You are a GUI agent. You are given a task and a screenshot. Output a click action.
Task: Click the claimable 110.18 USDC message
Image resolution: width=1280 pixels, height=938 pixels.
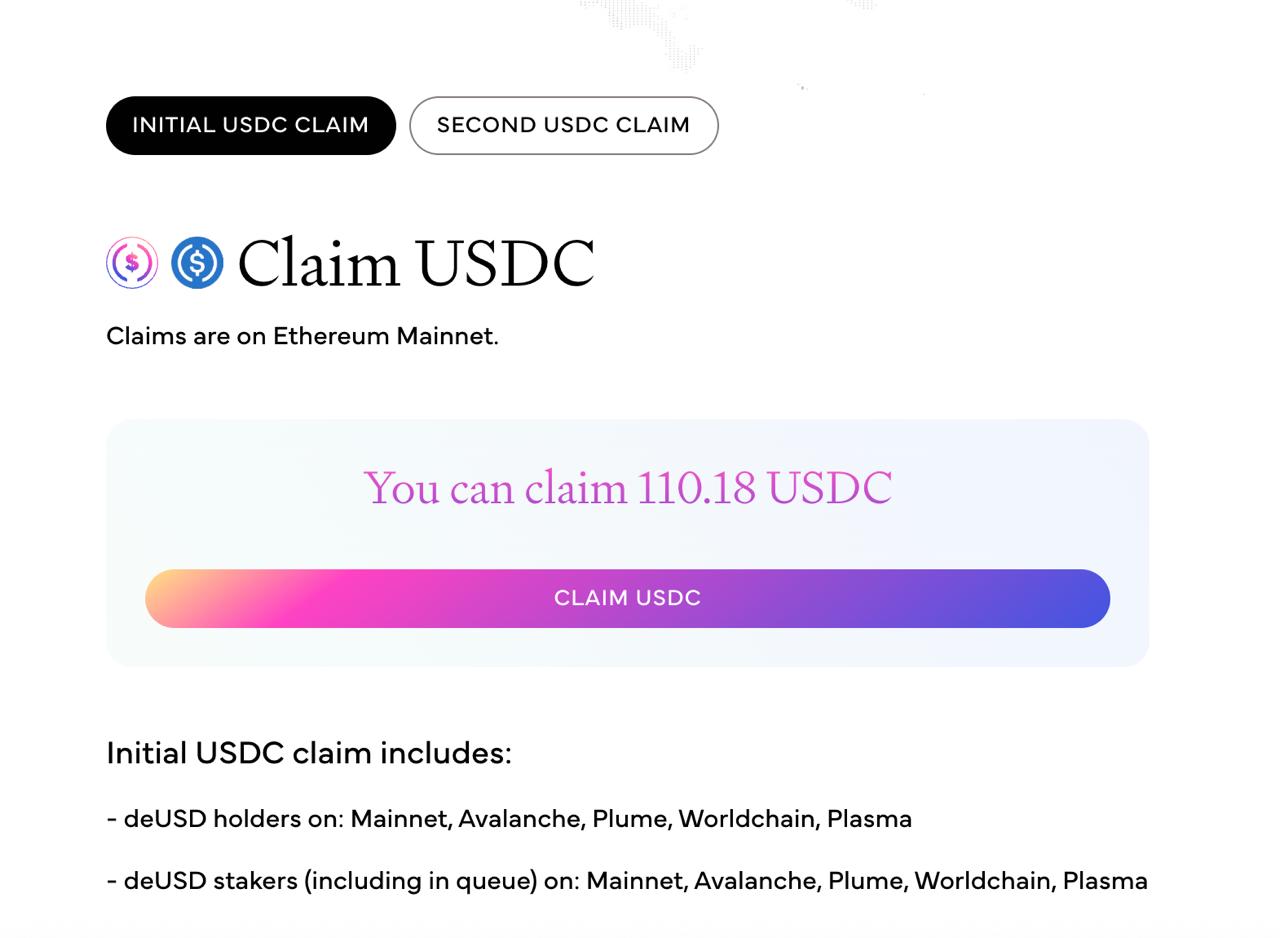[x=627, y=488]
